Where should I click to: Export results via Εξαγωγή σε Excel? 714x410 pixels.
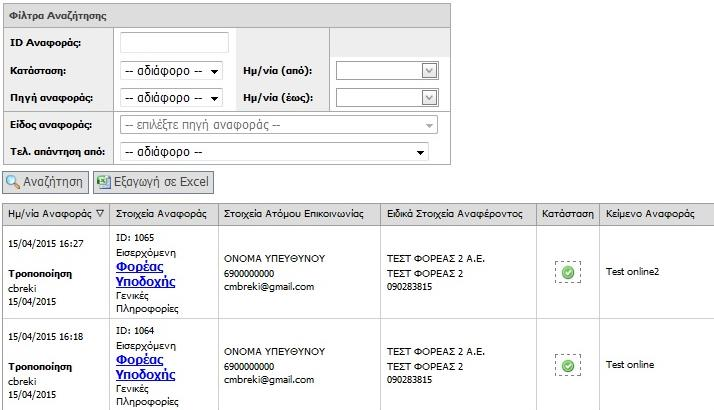coord(153,182)
